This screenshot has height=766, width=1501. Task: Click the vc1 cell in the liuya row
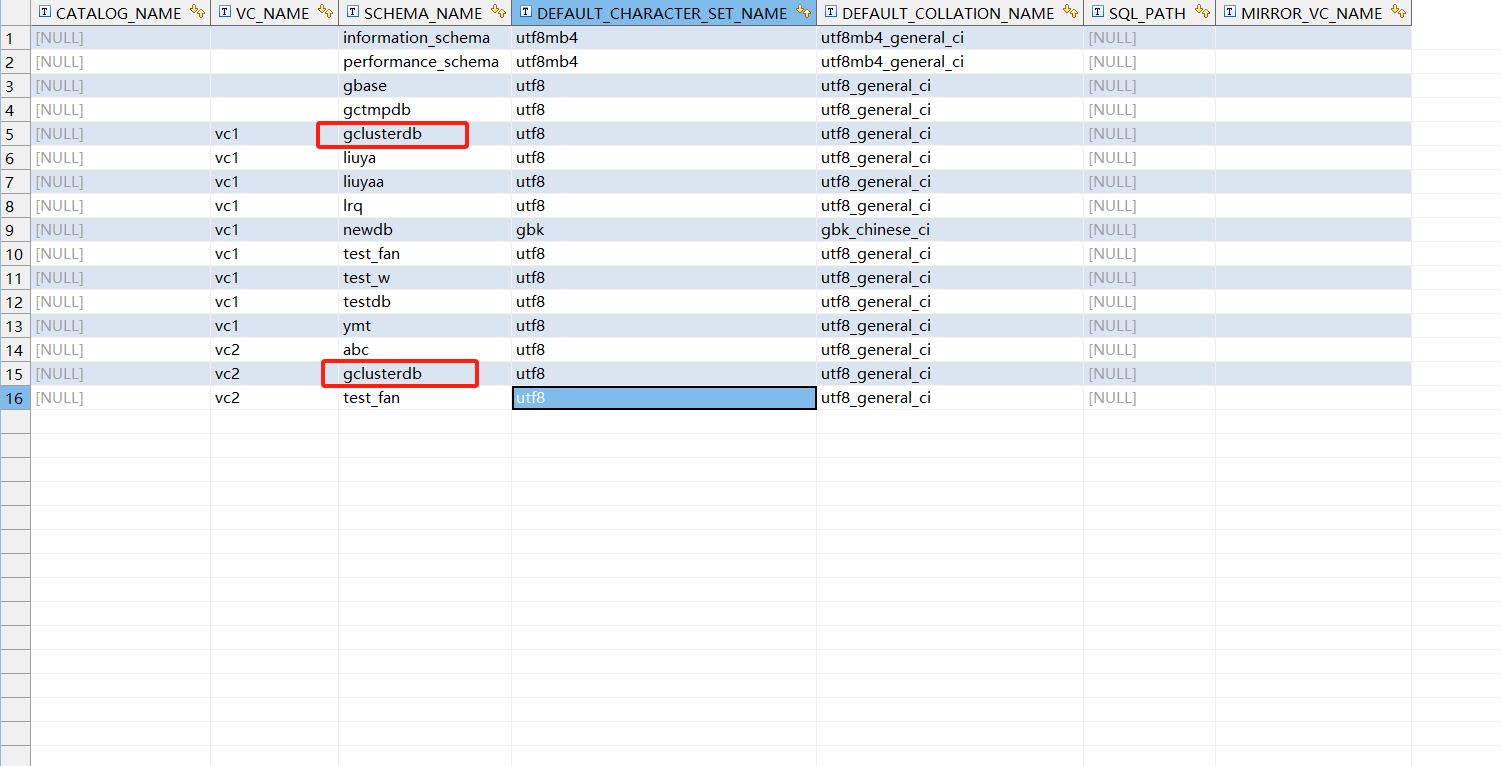click(x=275, y=158)
